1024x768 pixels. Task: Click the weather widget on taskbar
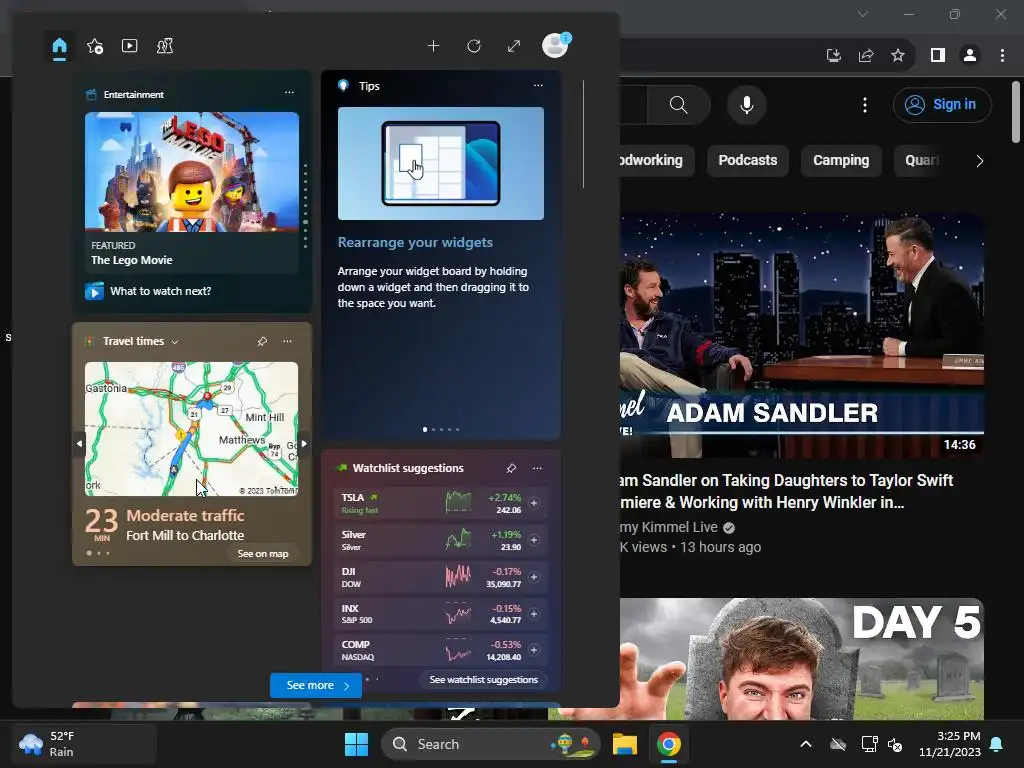[x=83, y=744]
